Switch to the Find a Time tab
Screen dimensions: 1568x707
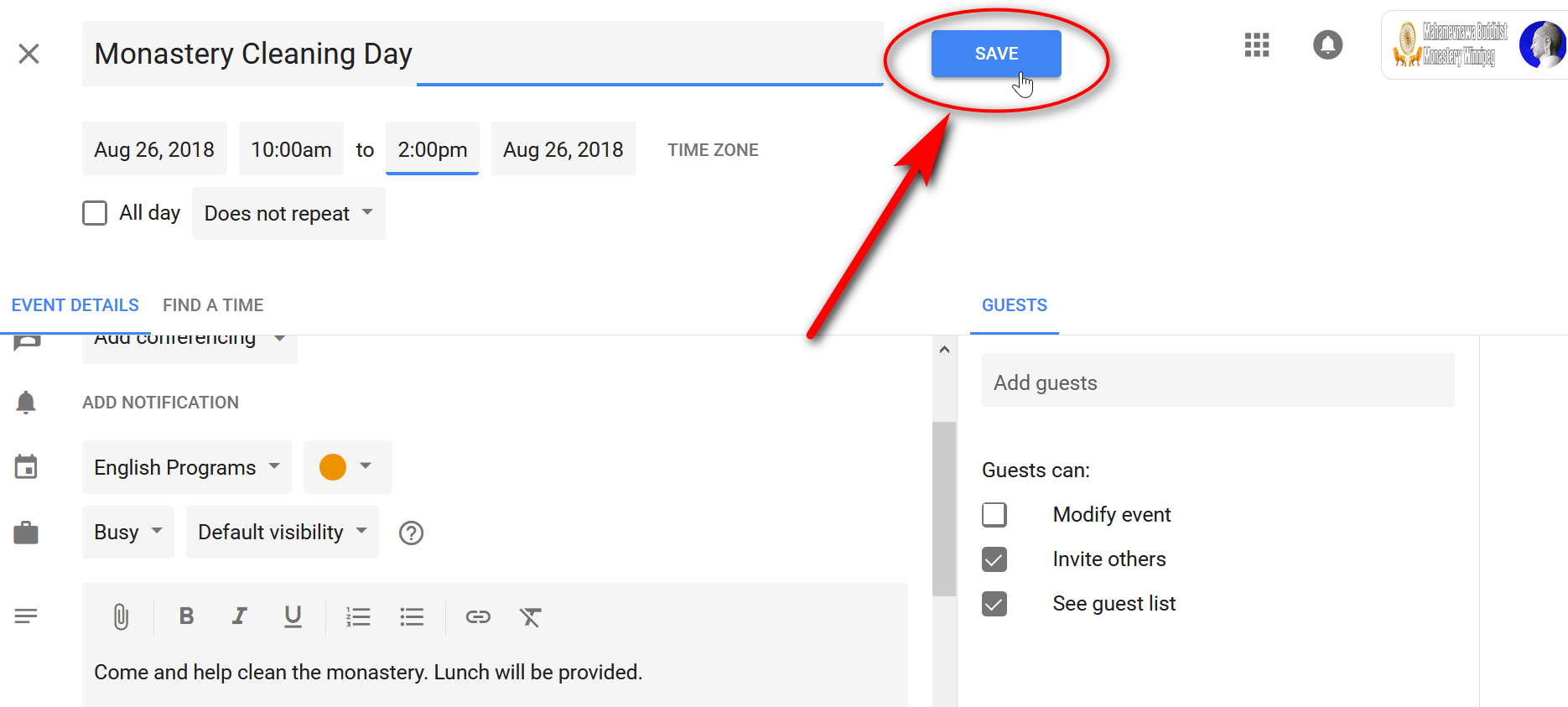213,305
